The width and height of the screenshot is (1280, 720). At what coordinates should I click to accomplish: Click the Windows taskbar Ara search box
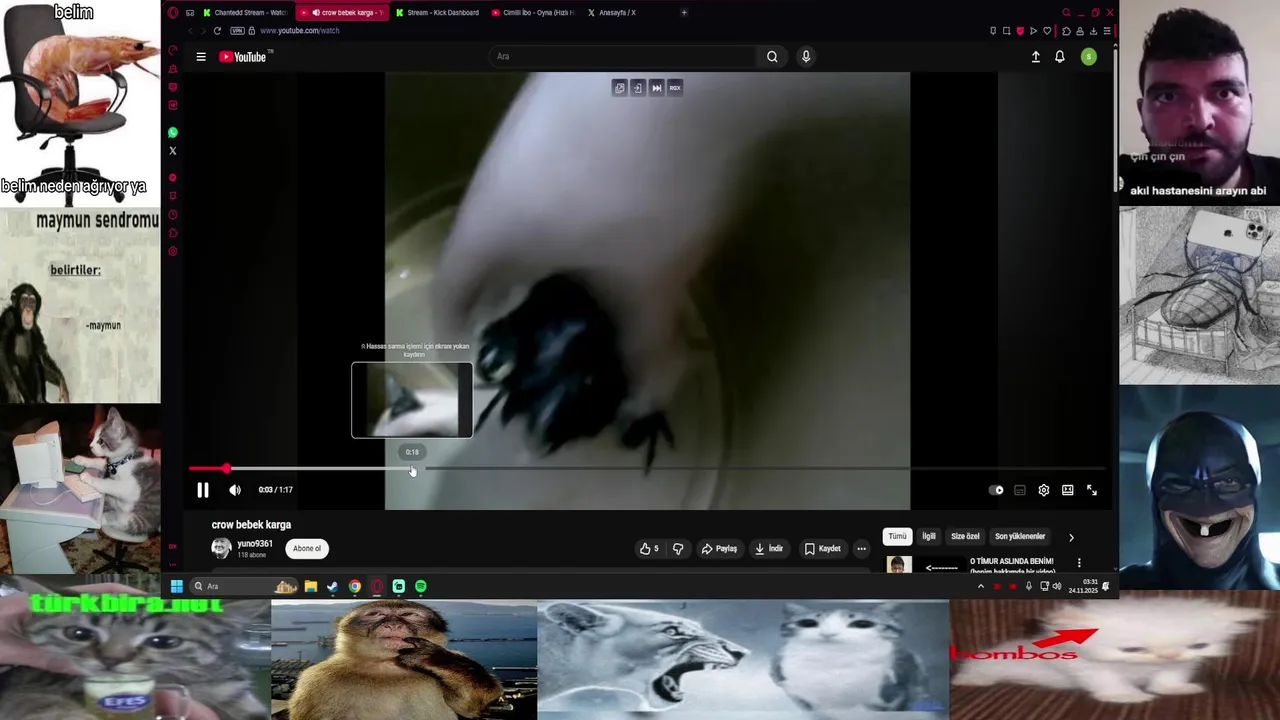coord(244,586)
